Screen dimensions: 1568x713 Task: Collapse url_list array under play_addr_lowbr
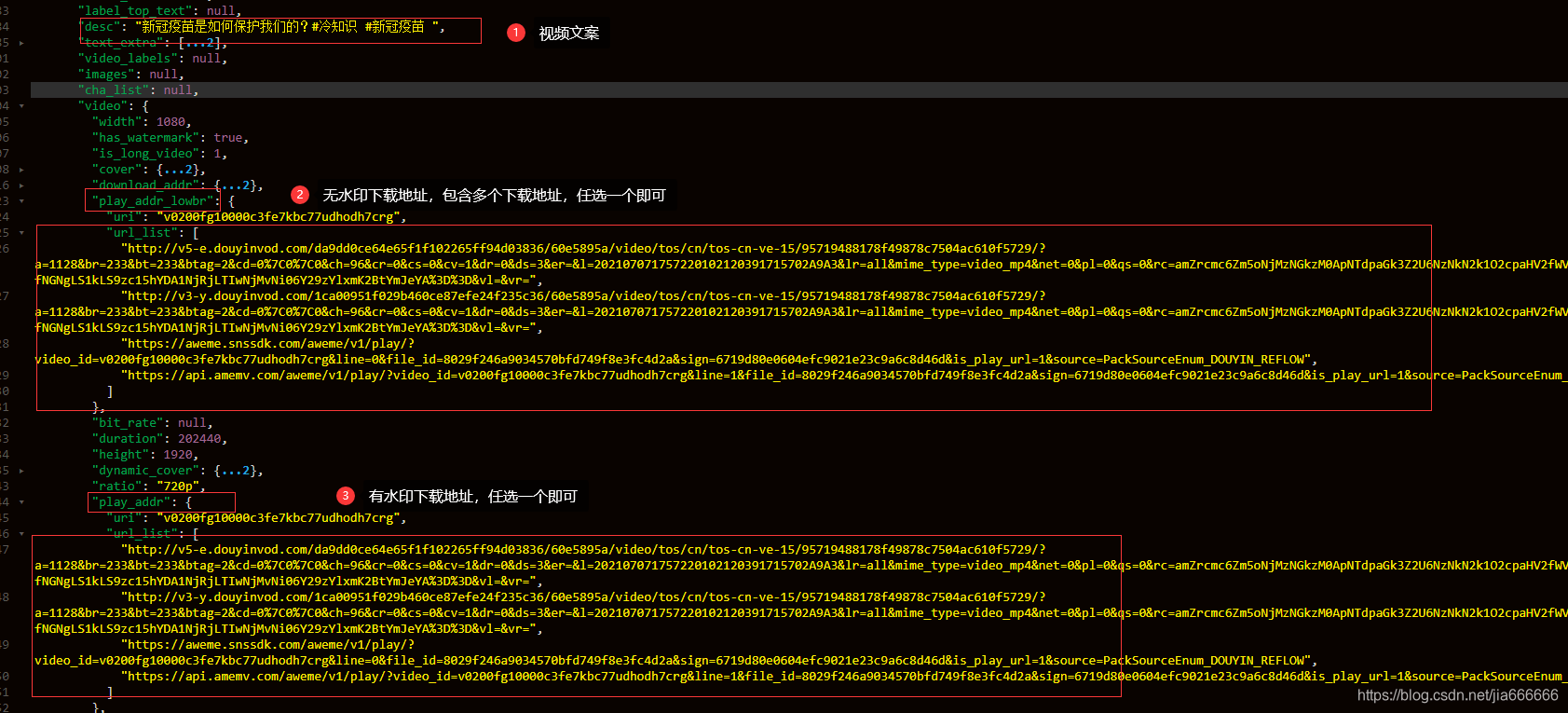[21, 233]
